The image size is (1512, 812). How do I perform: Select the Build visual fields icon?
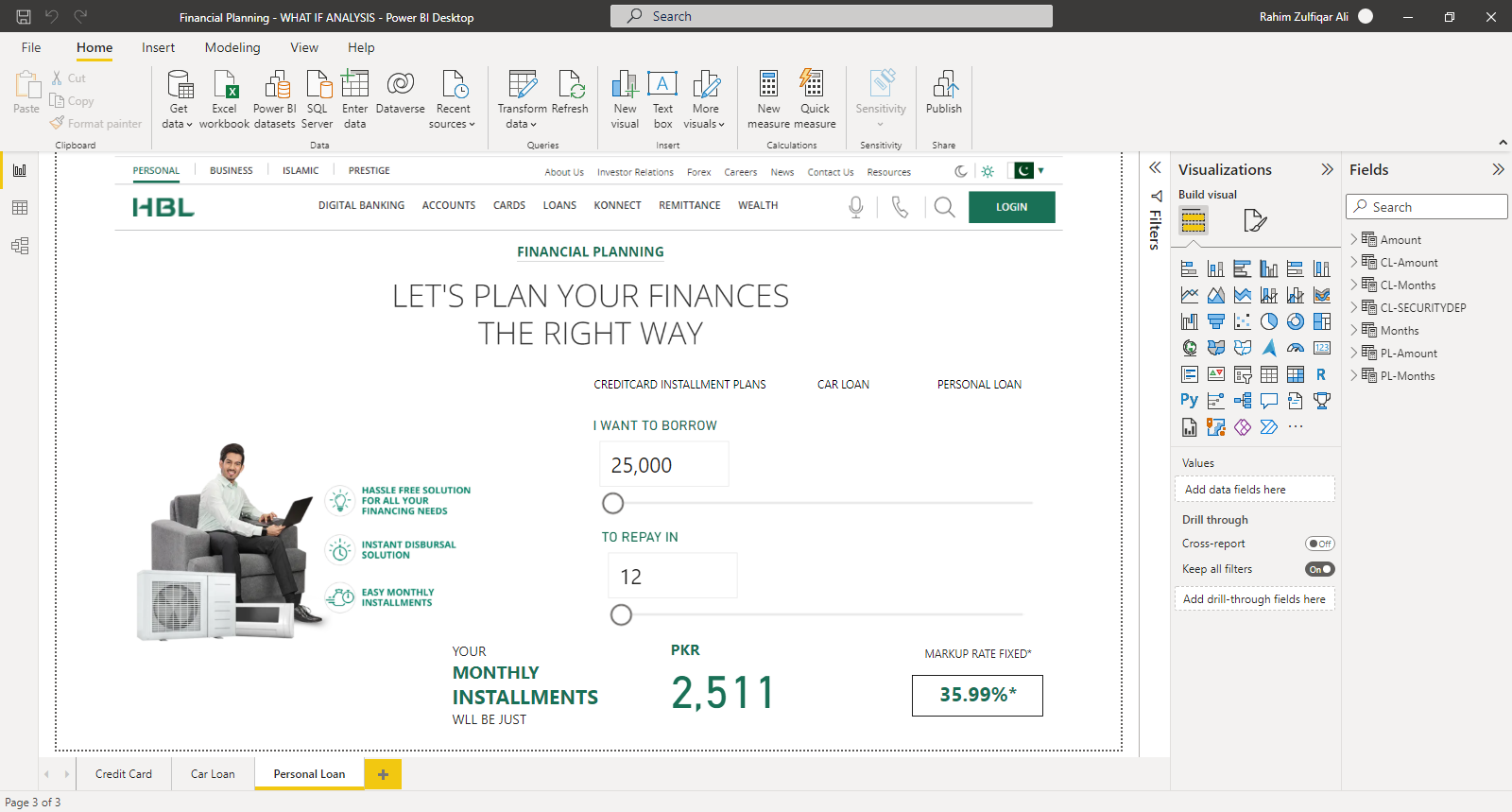[x=1194, y=221]
